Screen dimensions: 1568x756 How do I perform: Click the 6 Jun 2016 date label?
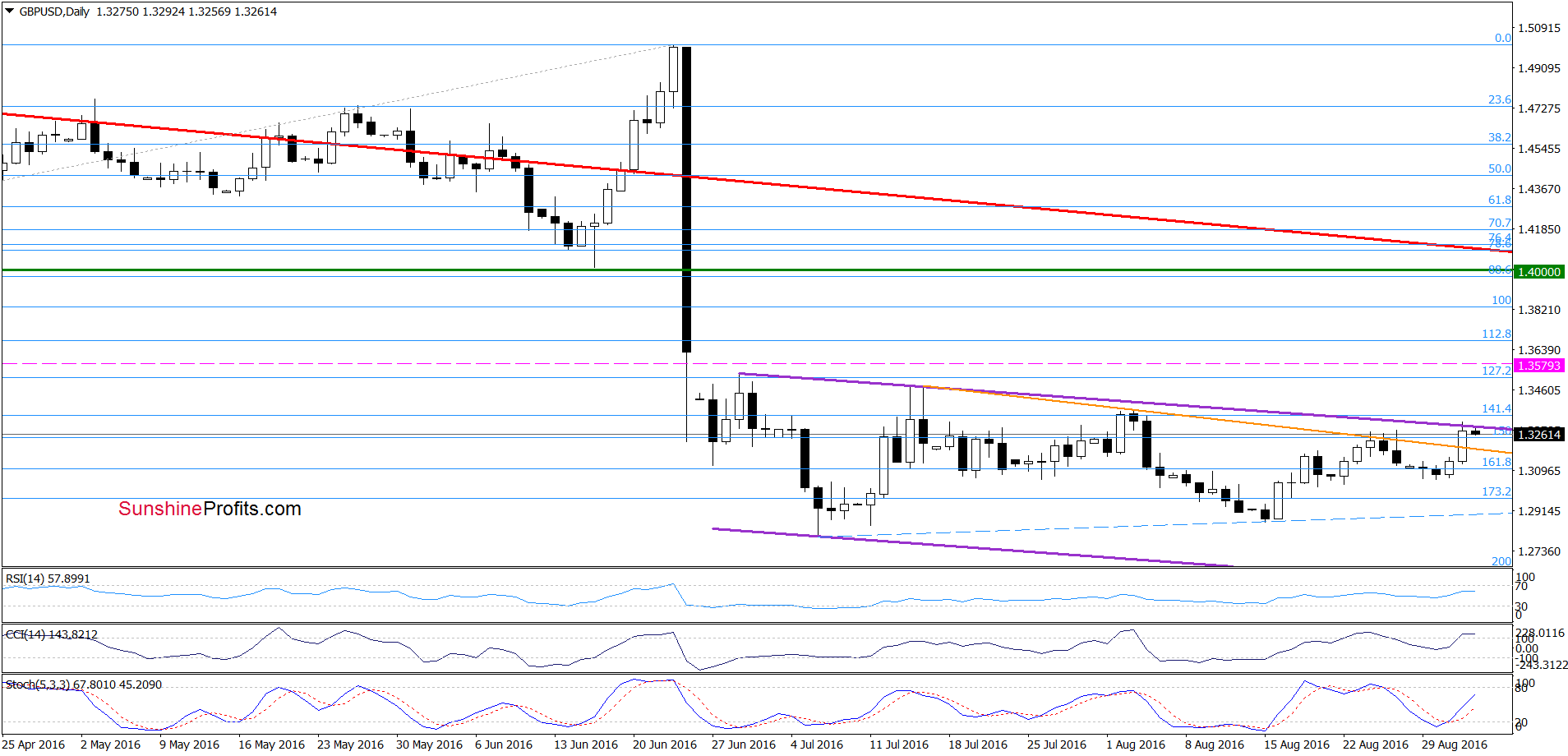(504, 744)
